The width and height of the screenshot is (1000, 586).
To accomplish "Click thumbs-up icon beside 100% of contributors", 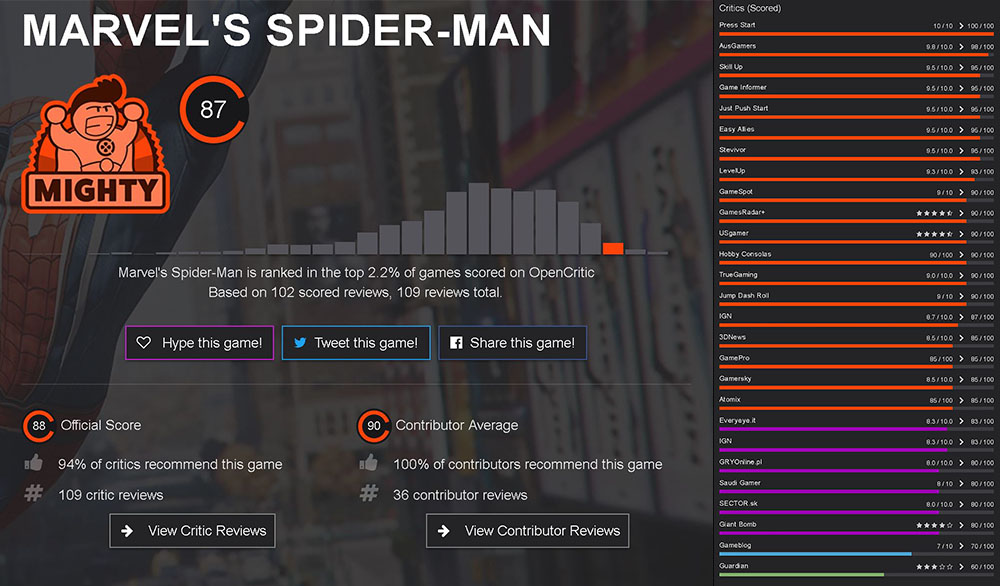I will pos(369,464).
